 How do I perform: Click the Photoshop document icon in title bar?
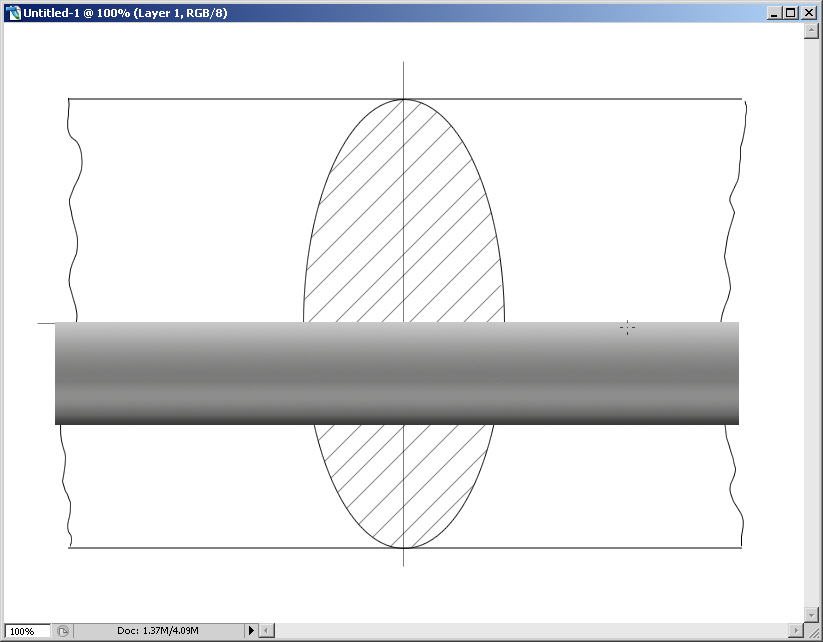click(13, 13)
